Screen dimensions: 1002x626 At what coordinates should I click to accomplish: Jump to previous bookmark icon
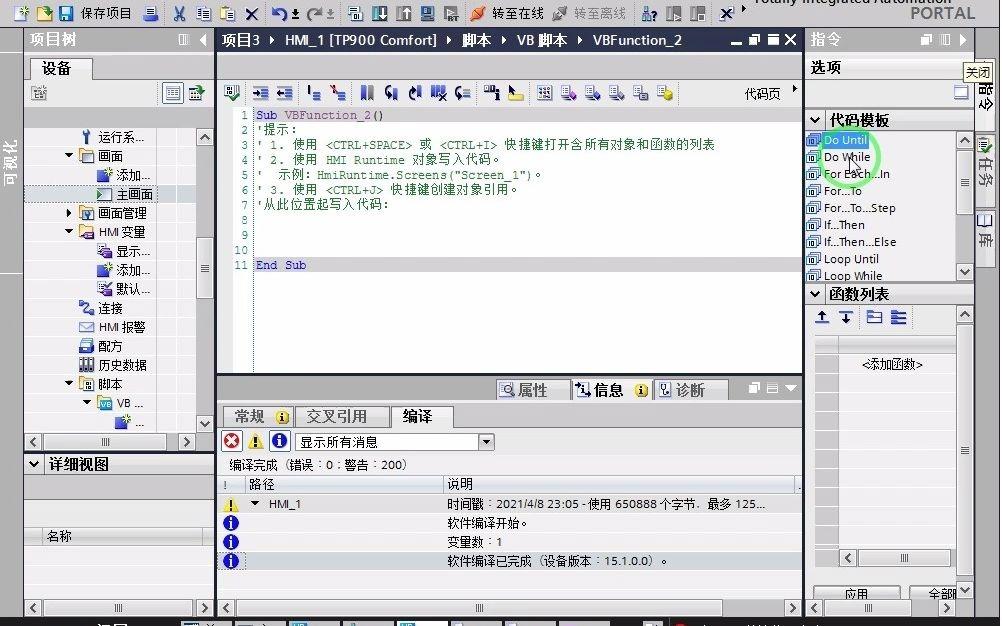click(x=391, y=93)
